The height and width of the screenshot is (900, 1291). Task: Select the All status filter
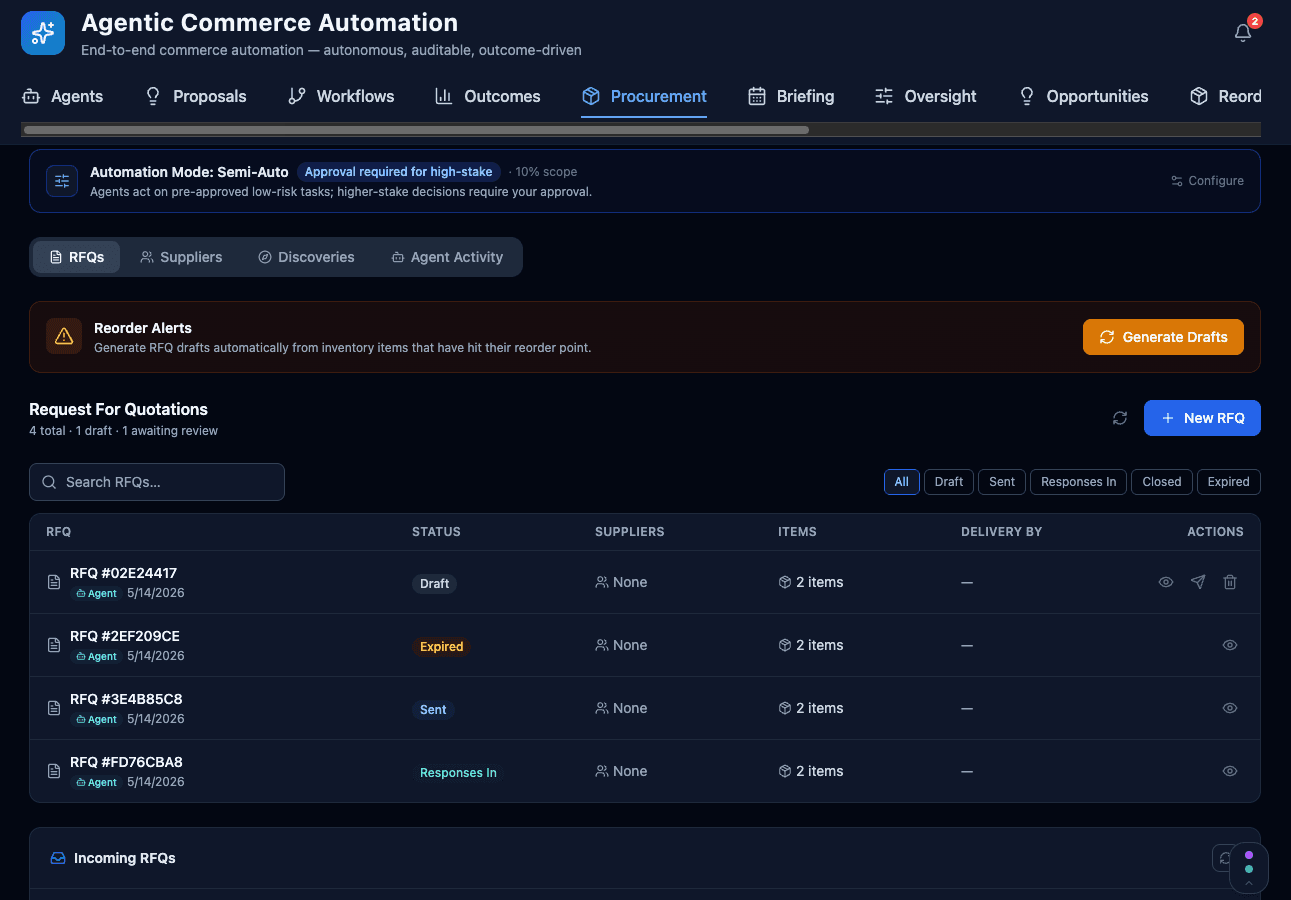click(x=901, y=482)
